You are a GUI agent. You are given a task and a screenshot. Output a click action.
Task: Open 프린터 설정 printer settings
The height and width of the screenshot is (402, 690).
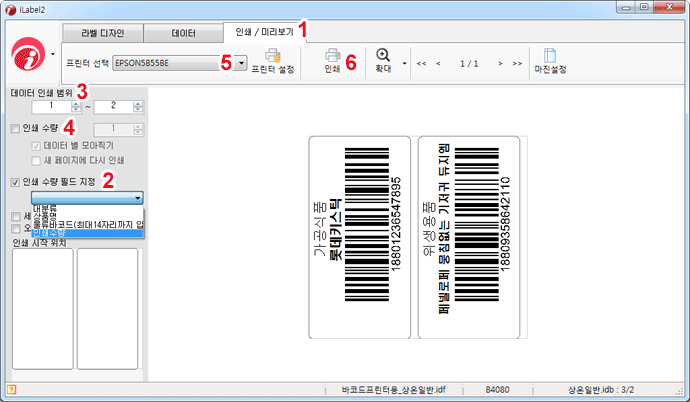coord(273,61)
